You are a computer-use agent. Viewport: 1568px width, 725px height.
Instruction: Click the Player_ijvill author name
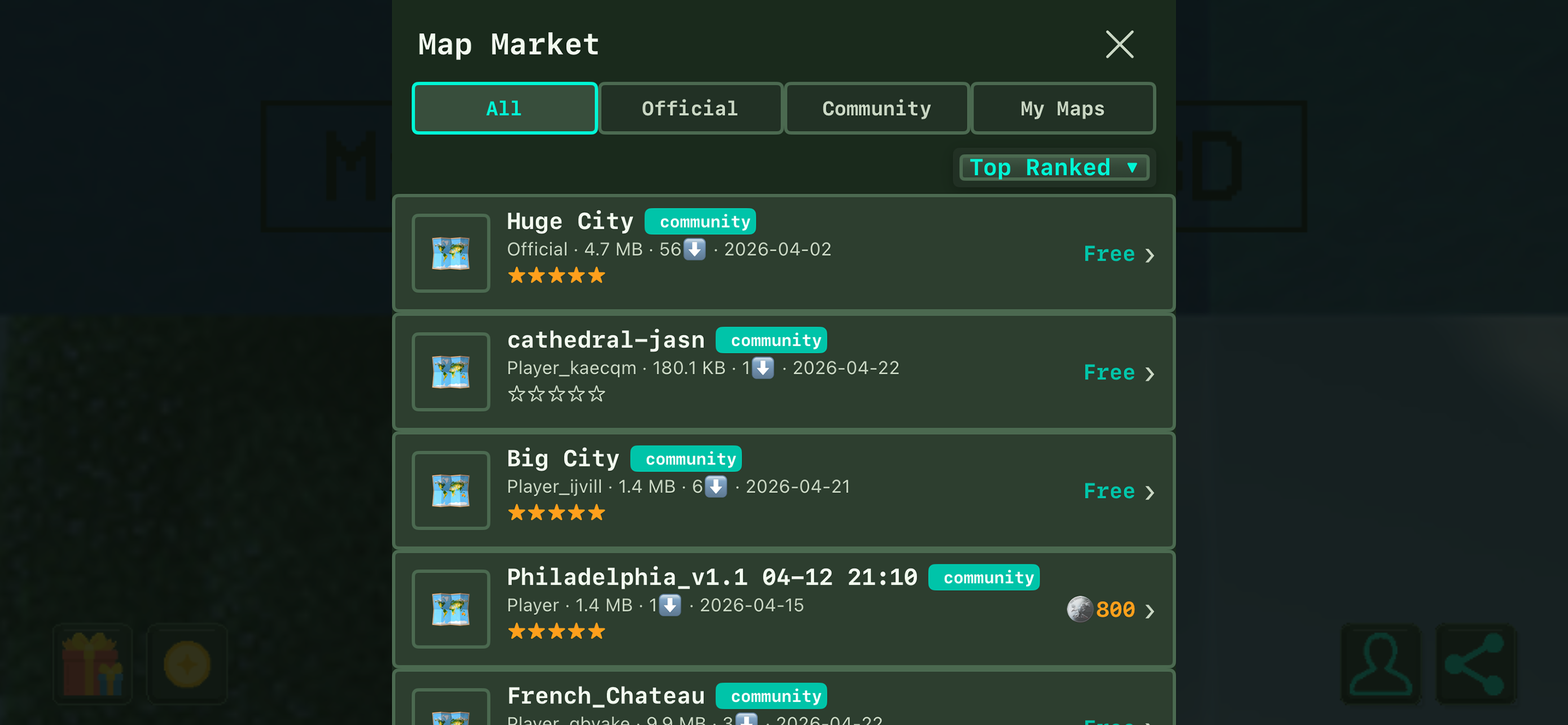tap(554, 487)
